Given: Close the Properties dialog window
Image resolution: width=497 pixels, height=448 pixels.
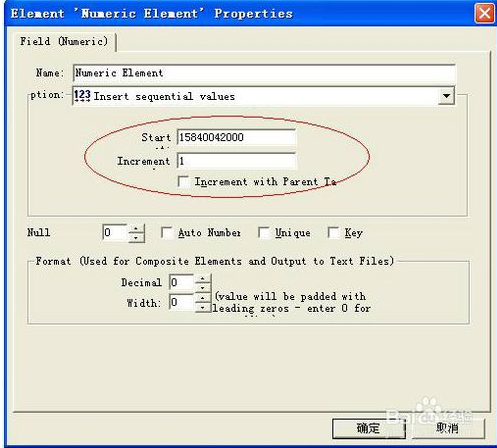Looking at the screenshot, I should [x=484, y=14].
